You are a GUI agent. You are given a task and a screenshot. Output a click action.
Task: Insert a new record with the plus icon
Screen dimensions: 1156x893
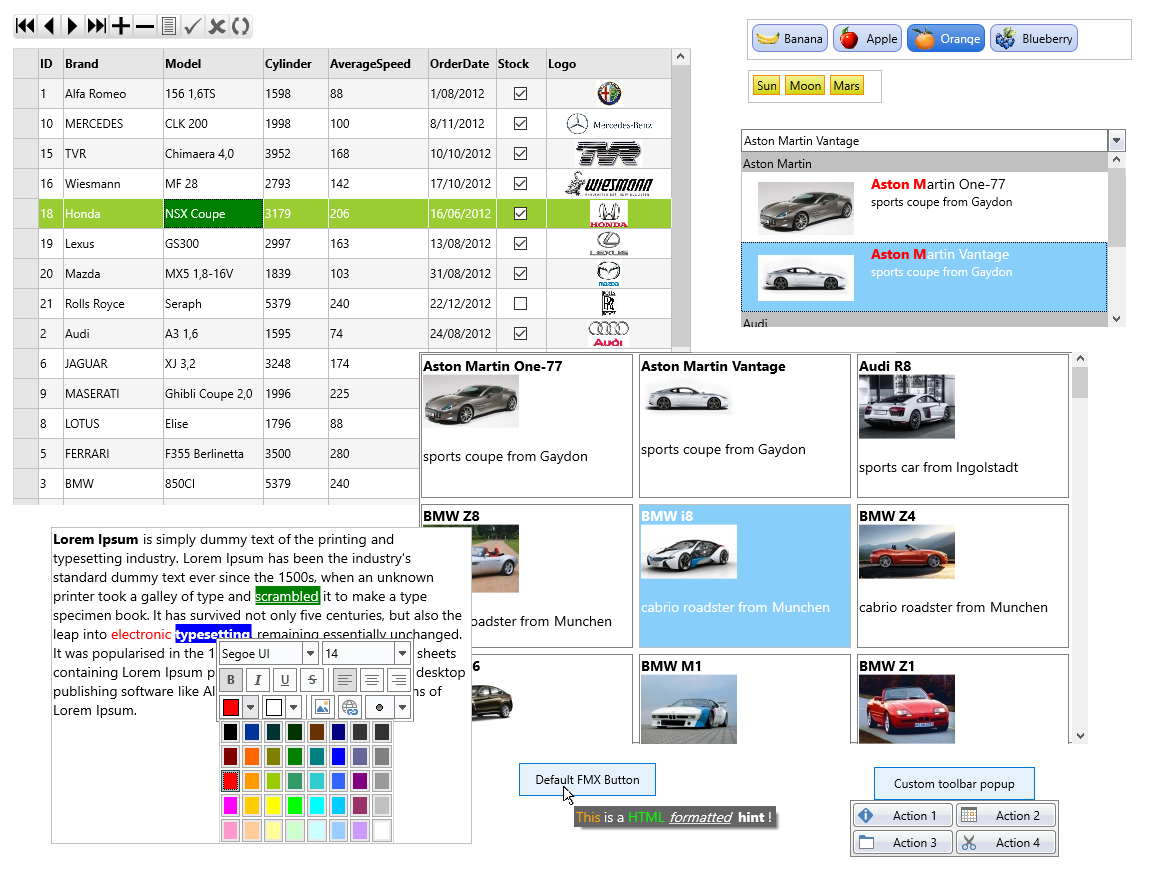[120, 26]
